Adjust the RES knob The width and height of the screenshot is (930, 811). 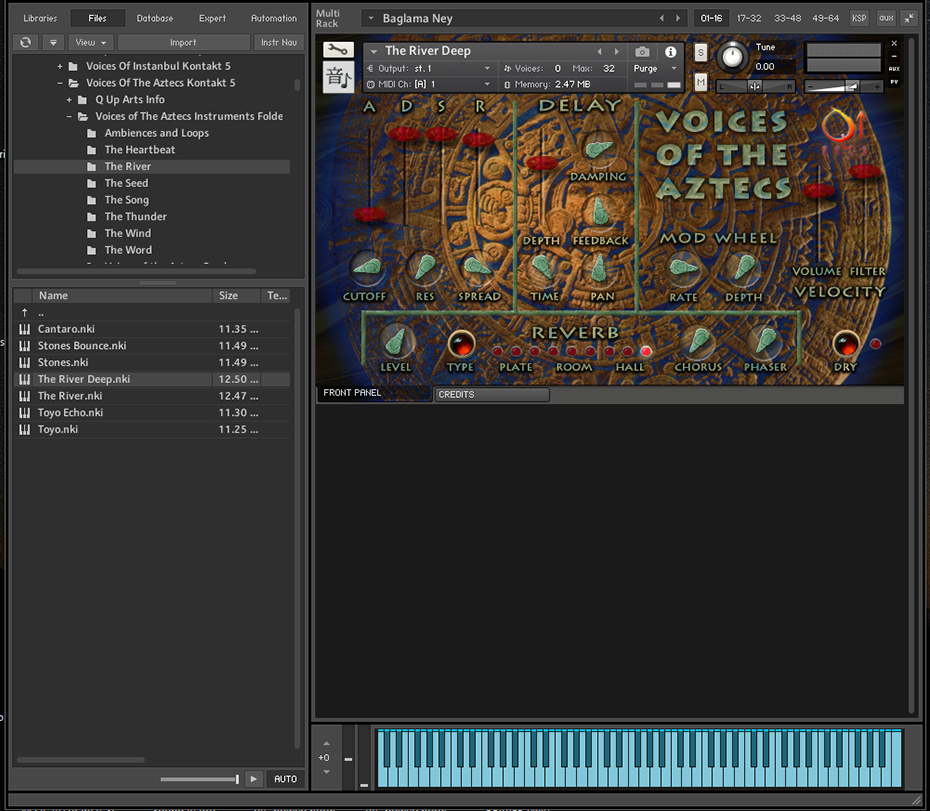(x=423, y=267)
